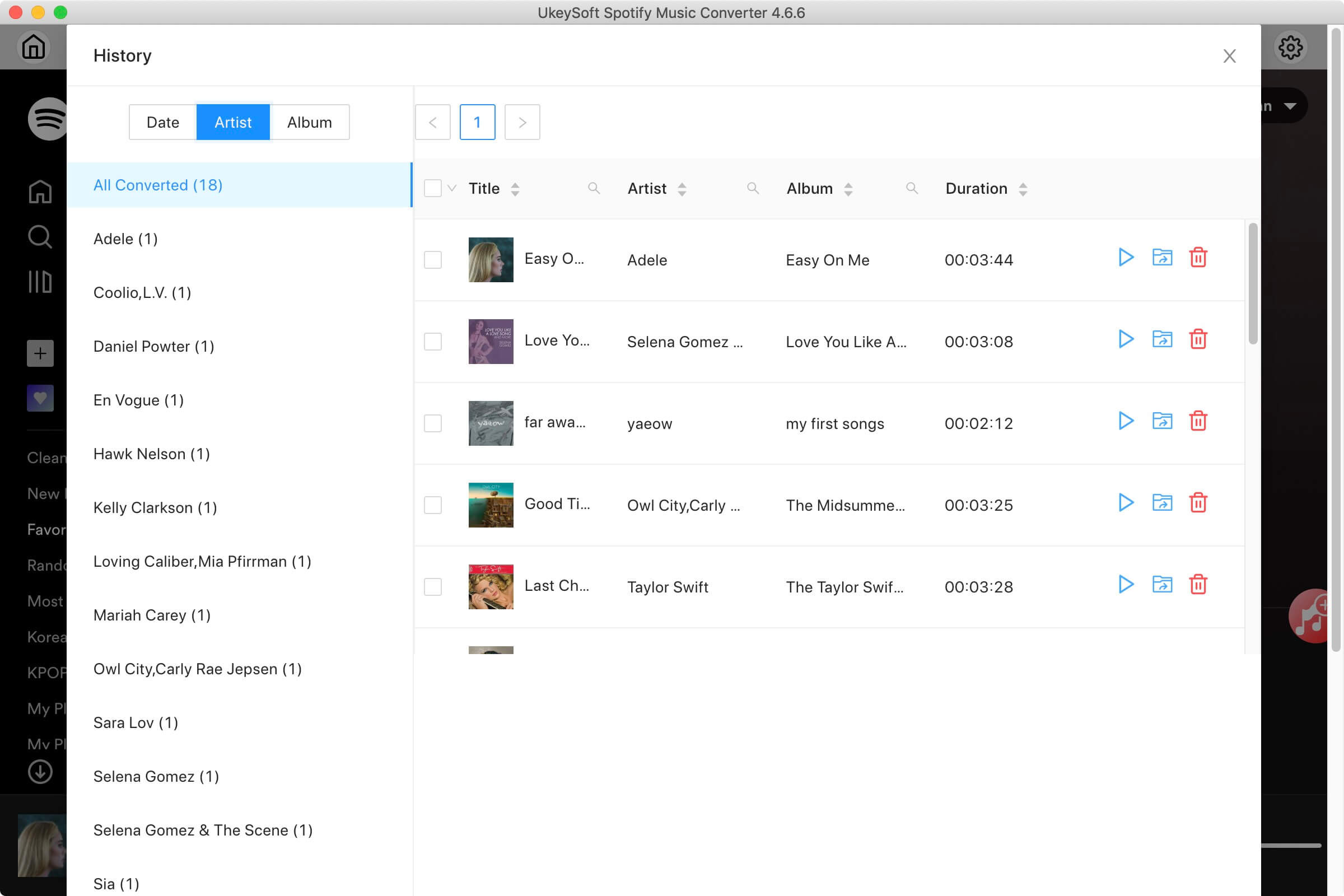This screenshot has width=1344, height=896.
Task: Open output folder for Adele's song
Action: click(1161, 258)
